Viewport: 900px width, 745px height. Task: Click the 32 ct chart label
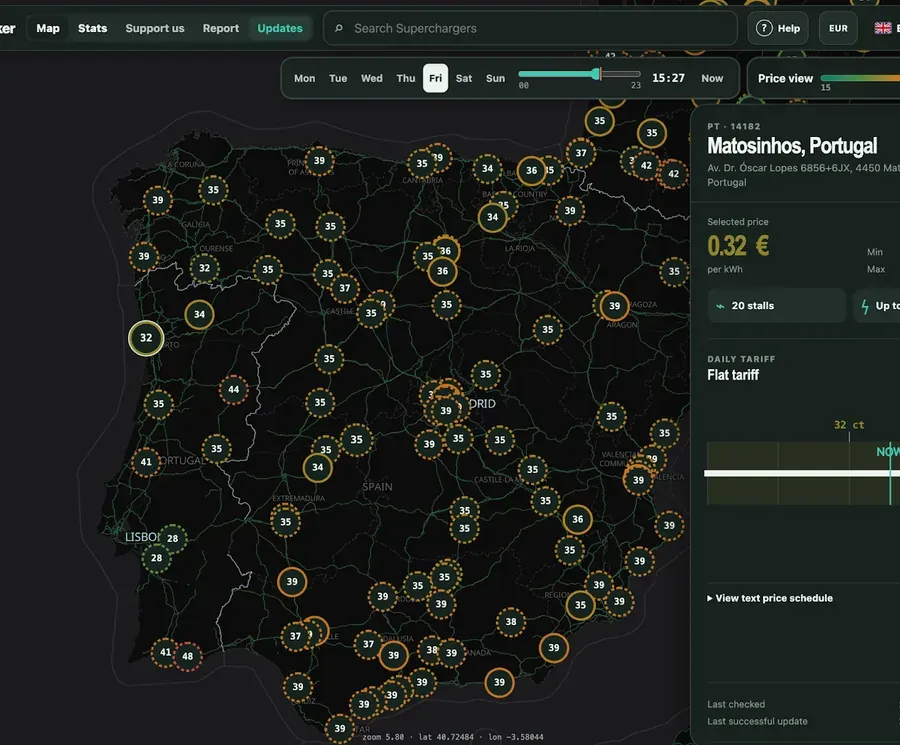849,425
